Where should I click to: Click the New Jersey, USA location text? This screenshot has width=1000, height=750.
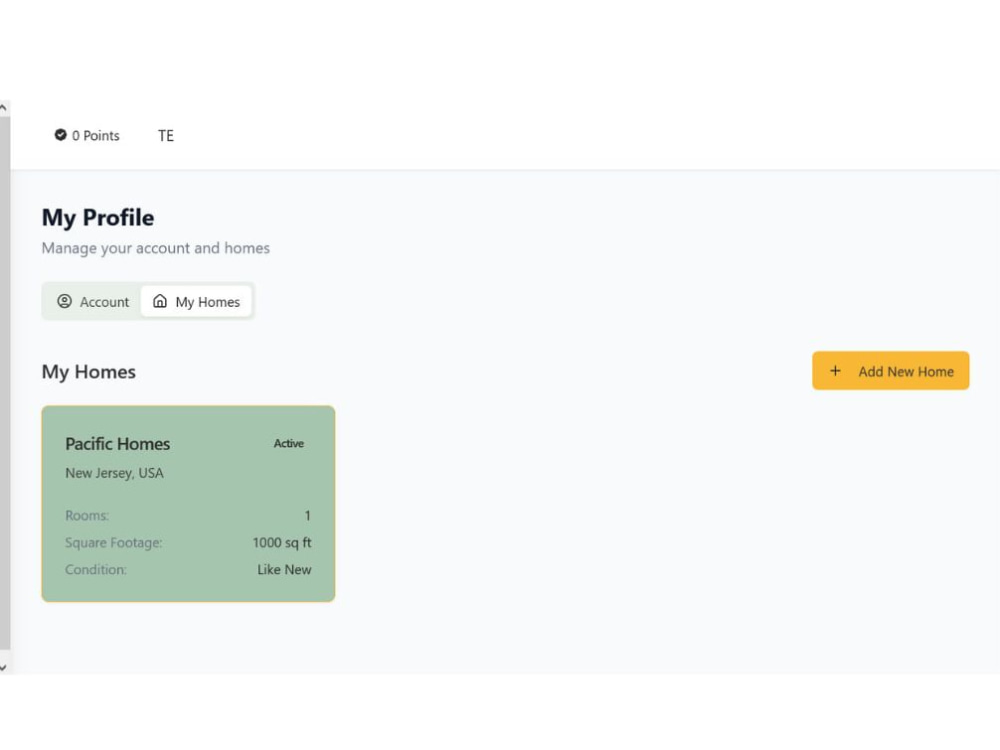tap(114, 473)
